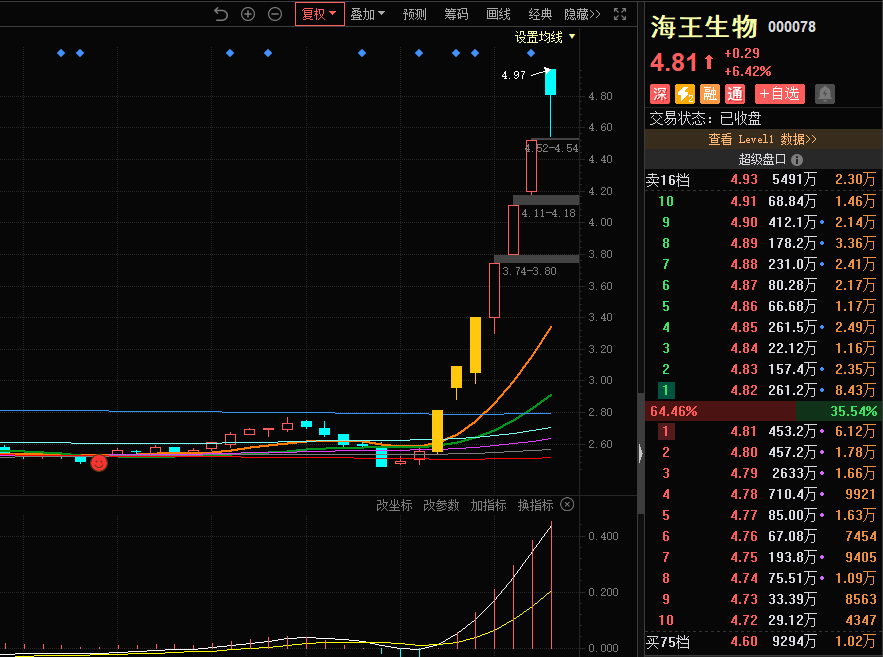Viewport: 883px width, 657px height.
Task: Open the 复权 dropdown
Action: pos(320,14)
